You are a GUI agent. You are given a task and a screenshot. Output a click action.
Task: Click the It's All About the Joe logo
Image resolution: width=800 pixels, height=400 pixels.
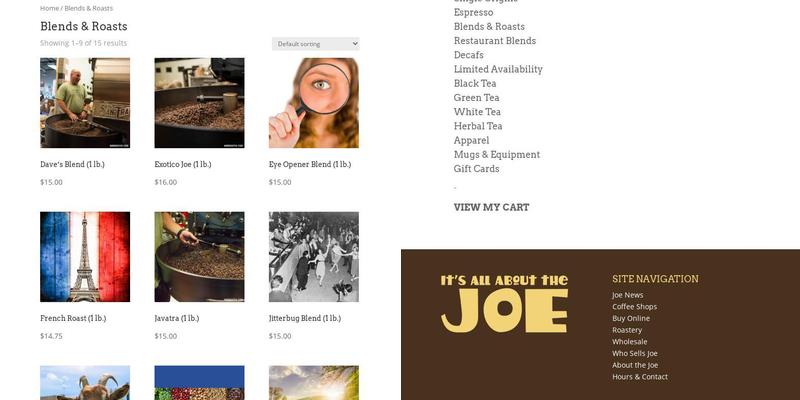click(504, 304)
